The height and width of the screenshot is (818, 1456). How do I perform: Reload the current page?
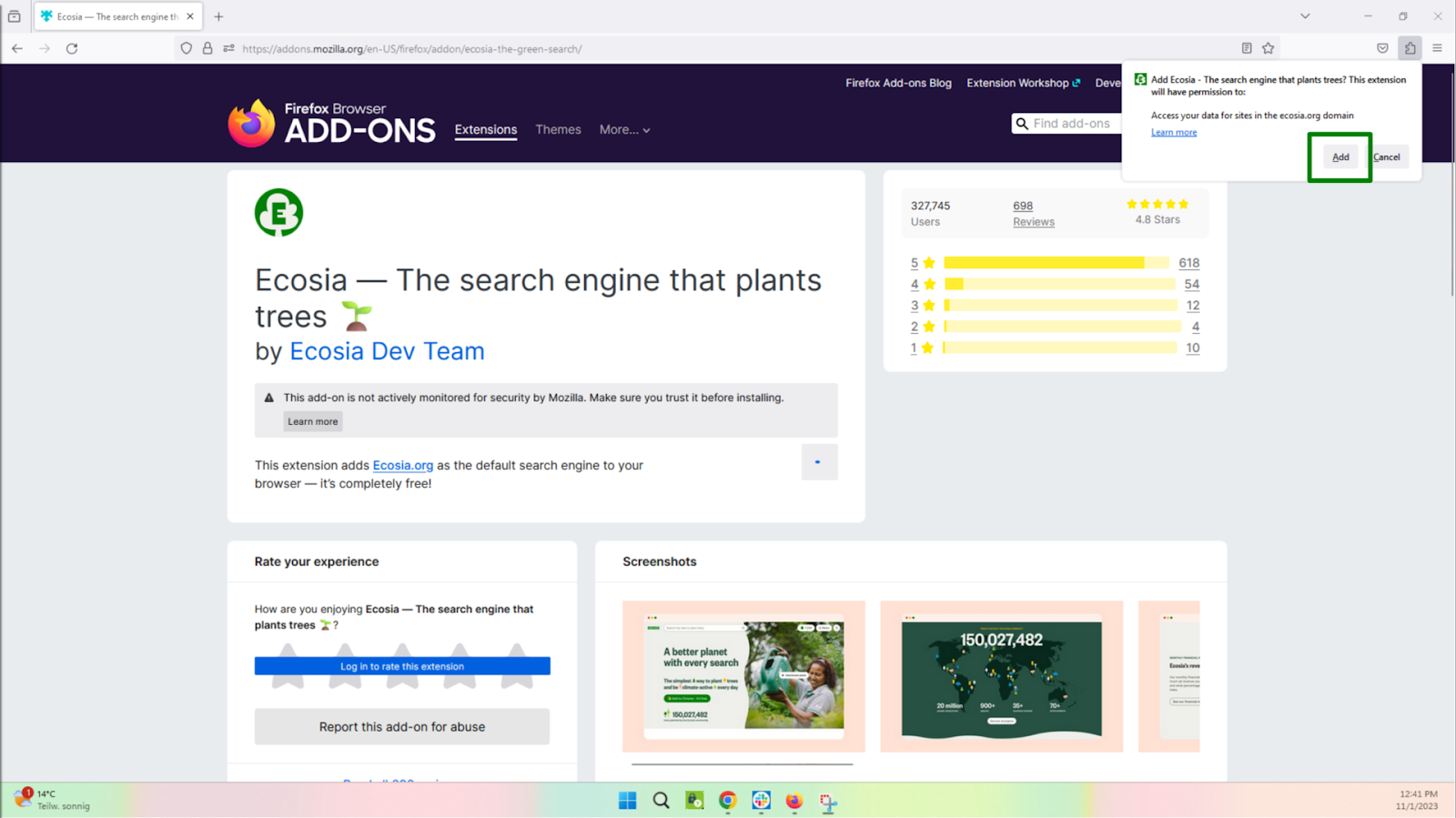[72, 48]
